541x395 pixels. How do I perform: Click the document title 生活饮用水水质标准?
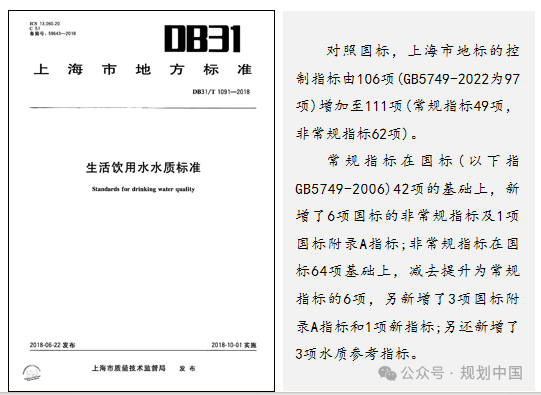(x=143, y=168)
